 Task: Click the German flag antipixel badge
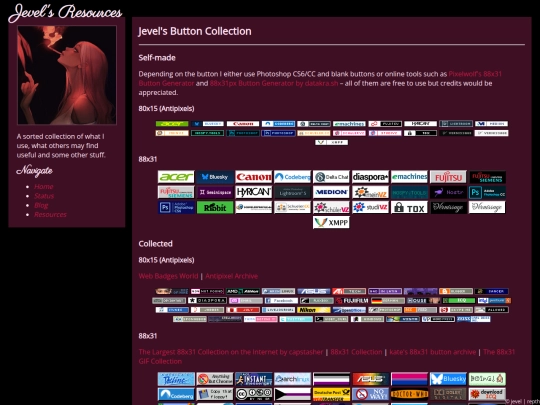point(388,301)
